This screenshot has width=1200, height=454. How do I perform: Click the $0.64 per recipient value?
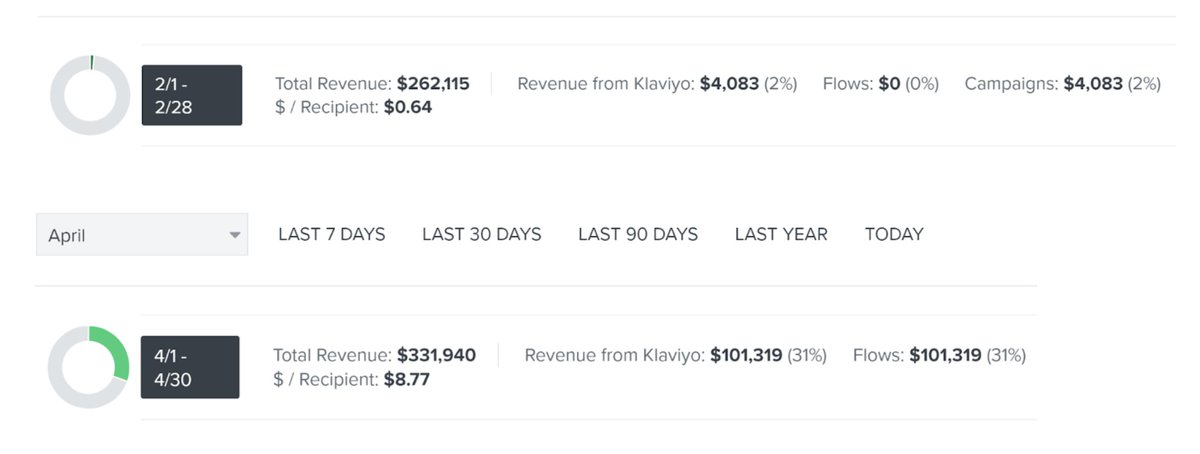coord(408,107)
